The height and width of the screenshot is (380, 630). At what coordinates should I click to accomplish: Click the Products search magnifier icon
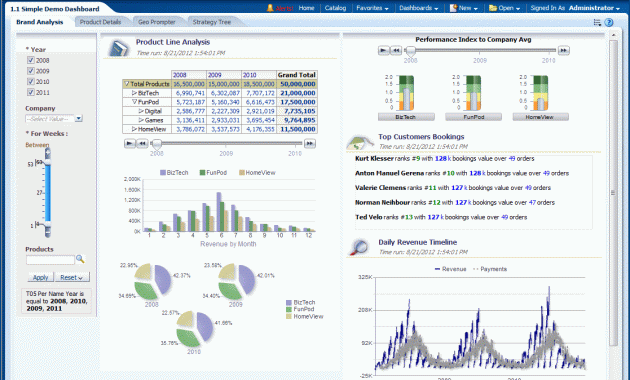80,259
